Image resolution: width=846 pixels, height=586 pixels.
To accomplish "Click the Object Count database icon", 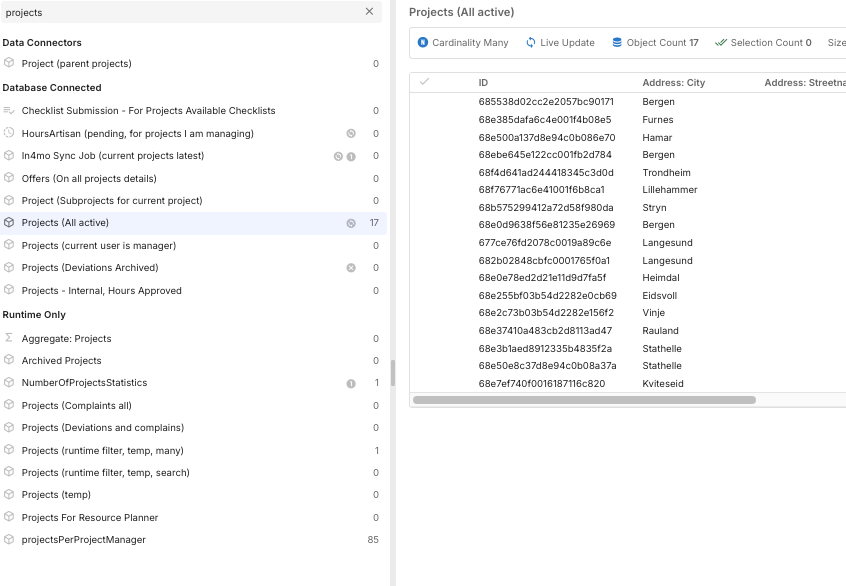I will (617, 43).
